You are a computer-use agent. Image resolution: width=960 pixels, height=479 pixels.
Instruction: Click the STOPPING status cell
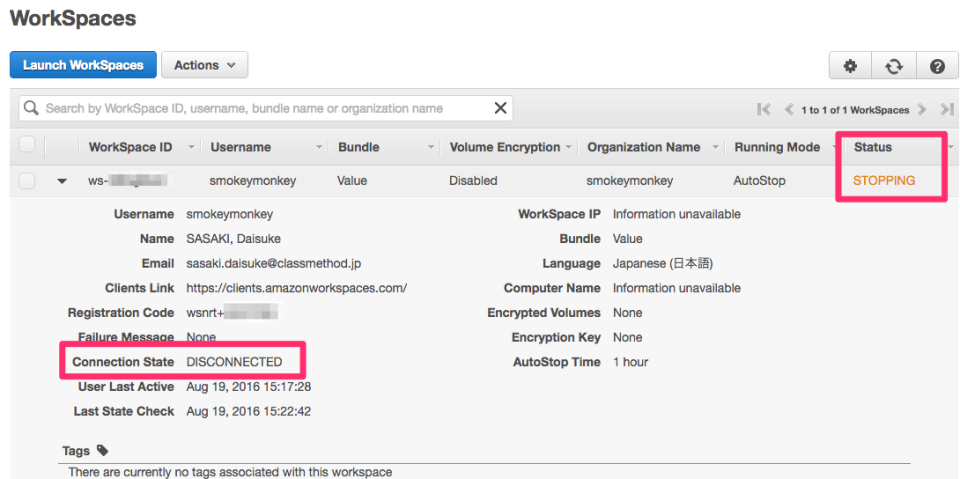click(884, 181)
